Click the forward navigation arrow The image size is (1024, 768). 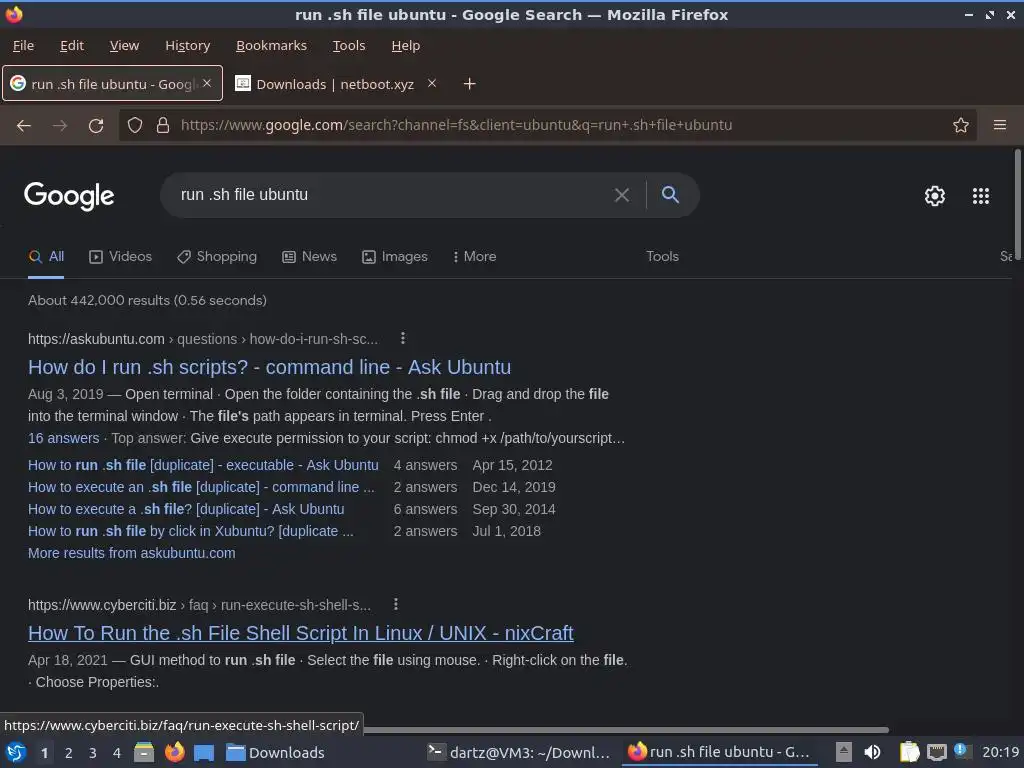[x=60, y=125]
